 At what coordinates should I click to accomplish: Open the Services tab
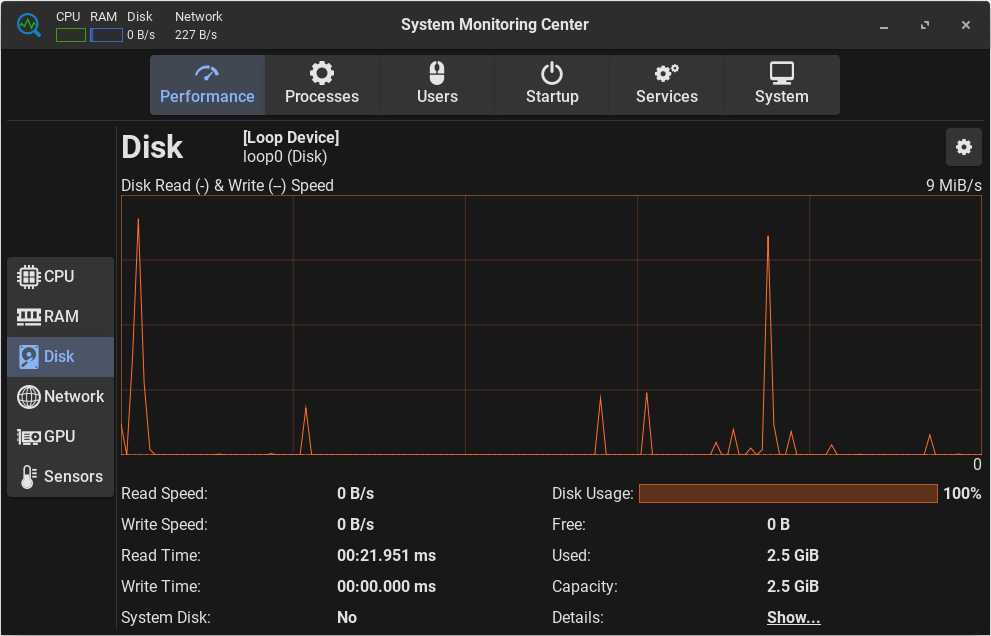[667, 85]
